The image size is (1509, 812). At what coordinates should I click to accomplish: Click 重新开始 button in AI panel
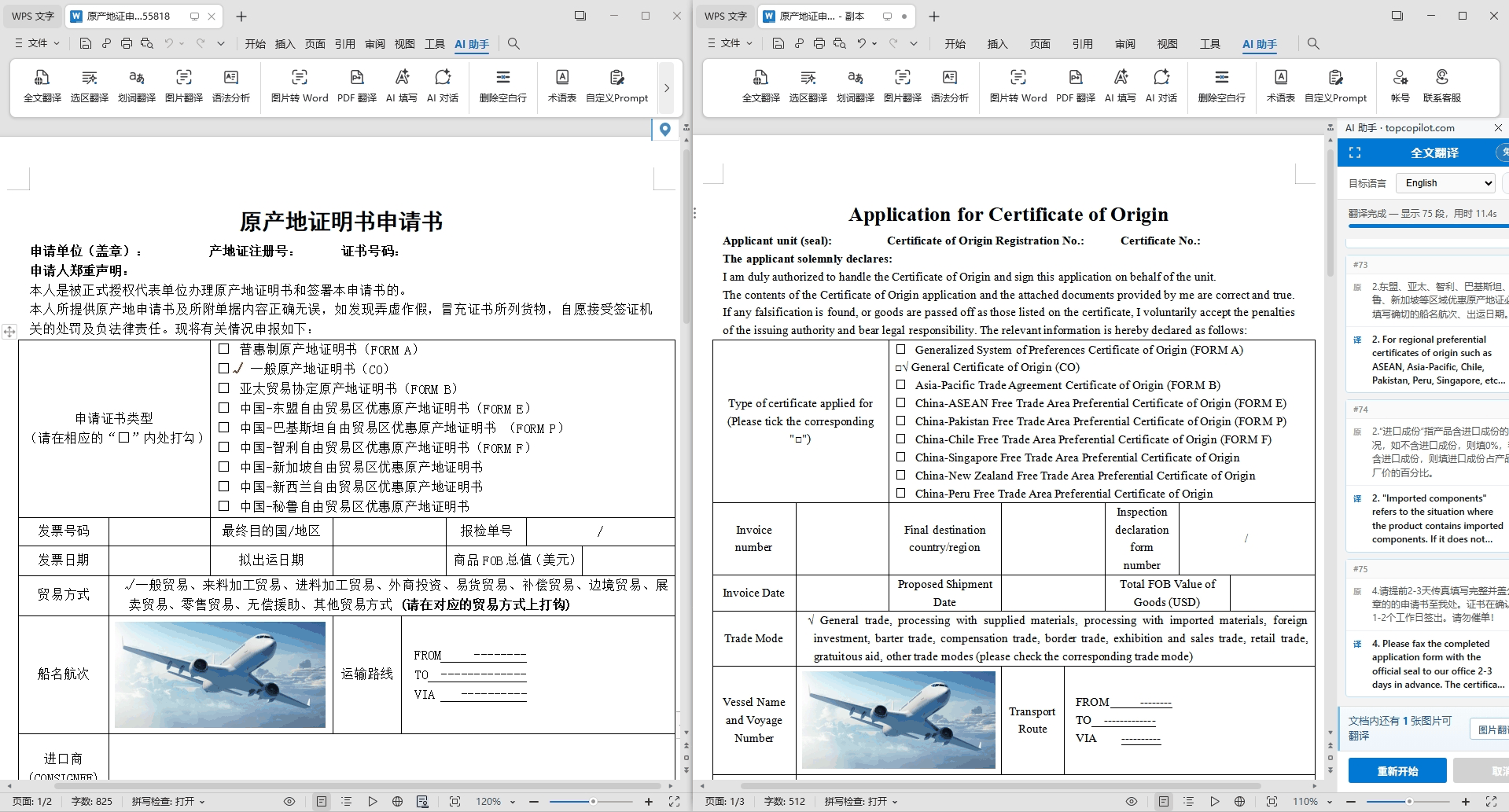click(x=1397, y=771)
